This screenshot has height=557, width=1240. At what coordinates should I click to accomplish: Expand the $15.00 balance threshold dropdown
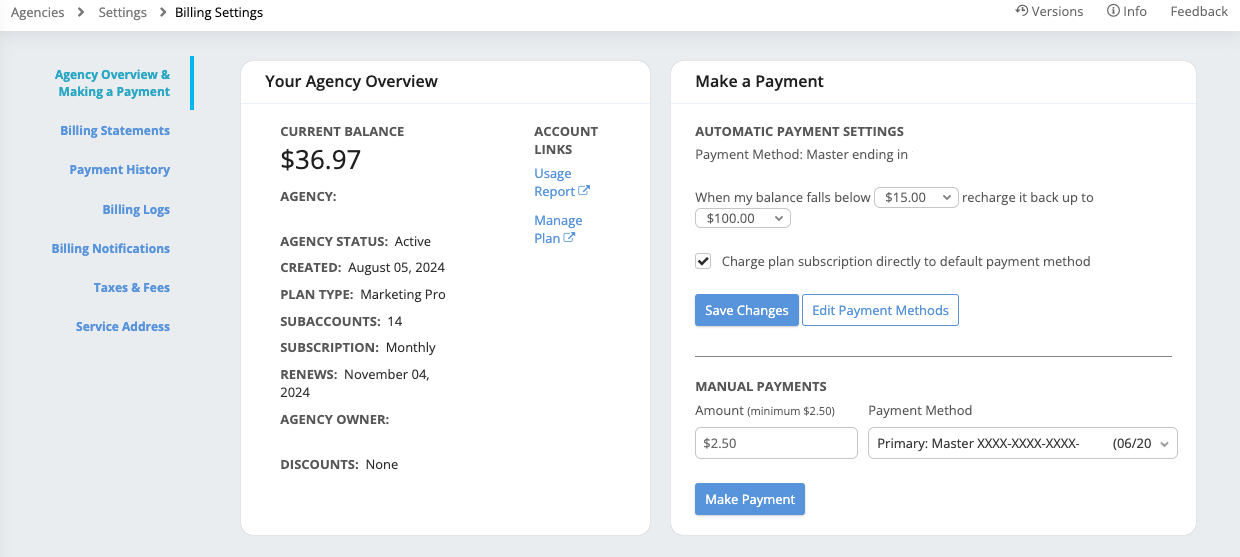pyautogui.click(x=916, y=198)
